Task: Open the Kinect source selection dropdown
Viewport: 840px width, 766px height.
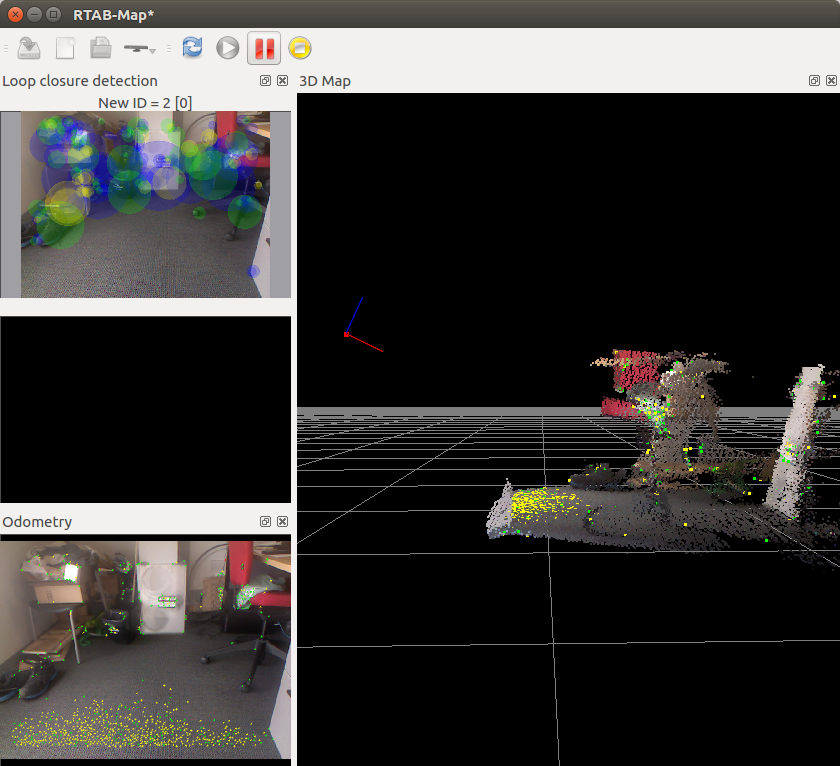Action: point(140,48)
